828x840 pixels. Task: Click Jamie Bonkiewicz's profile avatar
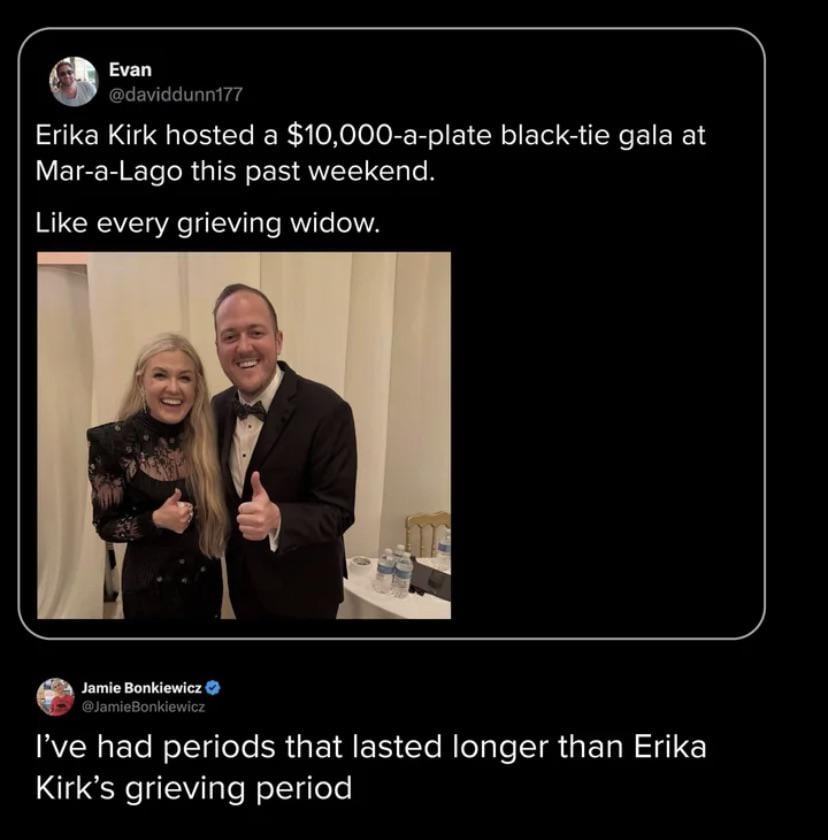pos(56,696)
